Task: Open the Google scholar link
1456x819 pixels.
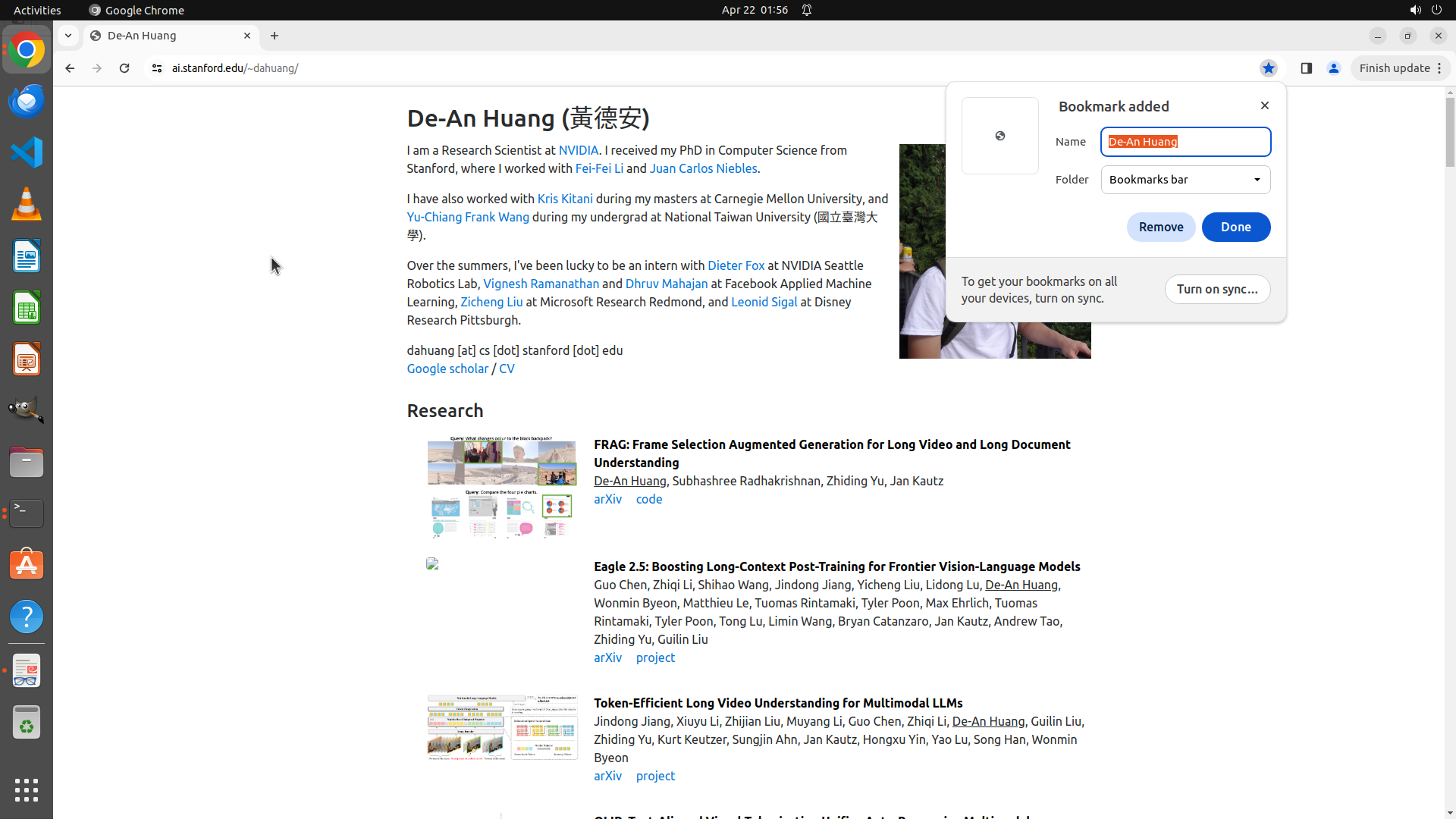Action: 447,369
